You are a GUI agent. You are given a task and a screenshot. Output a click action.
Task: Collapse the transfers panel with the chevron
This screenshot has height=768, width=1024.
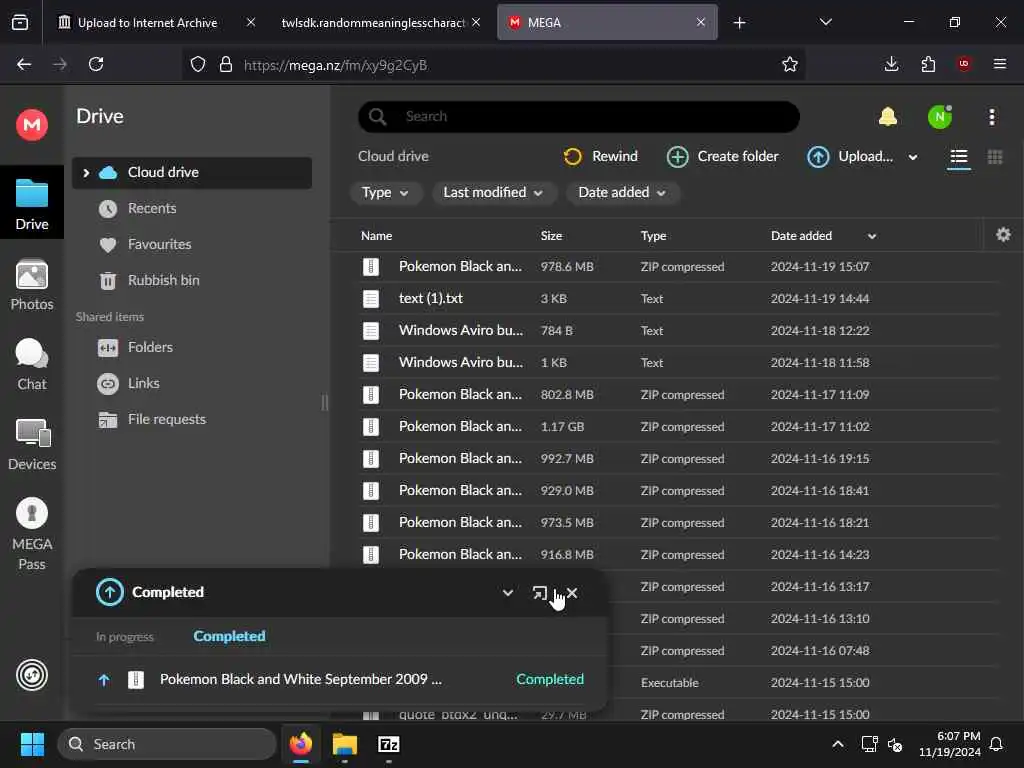507,592
